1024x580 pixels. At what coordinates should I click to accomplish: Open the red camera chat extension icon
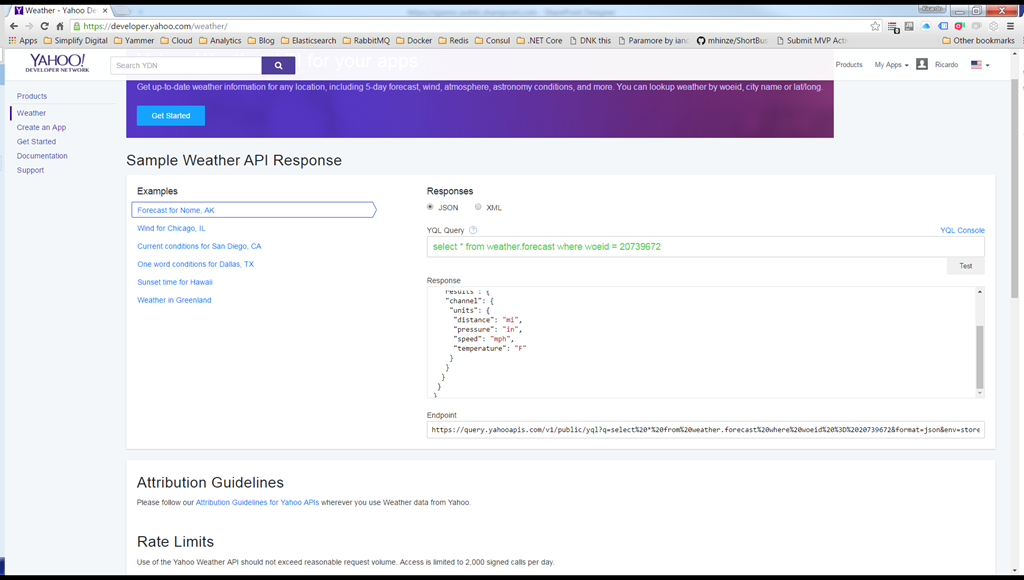(x=959, y=26)
